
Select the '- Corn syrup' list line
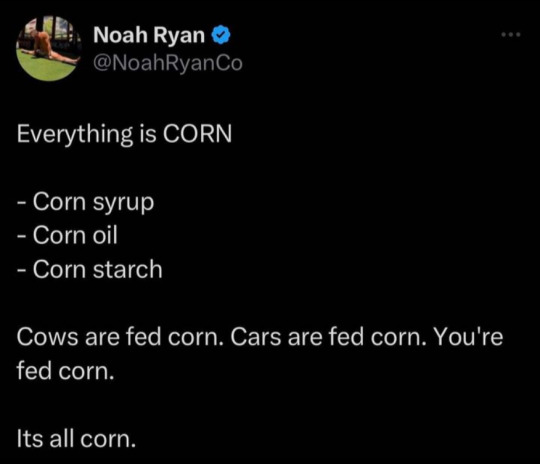pos(85,203)
